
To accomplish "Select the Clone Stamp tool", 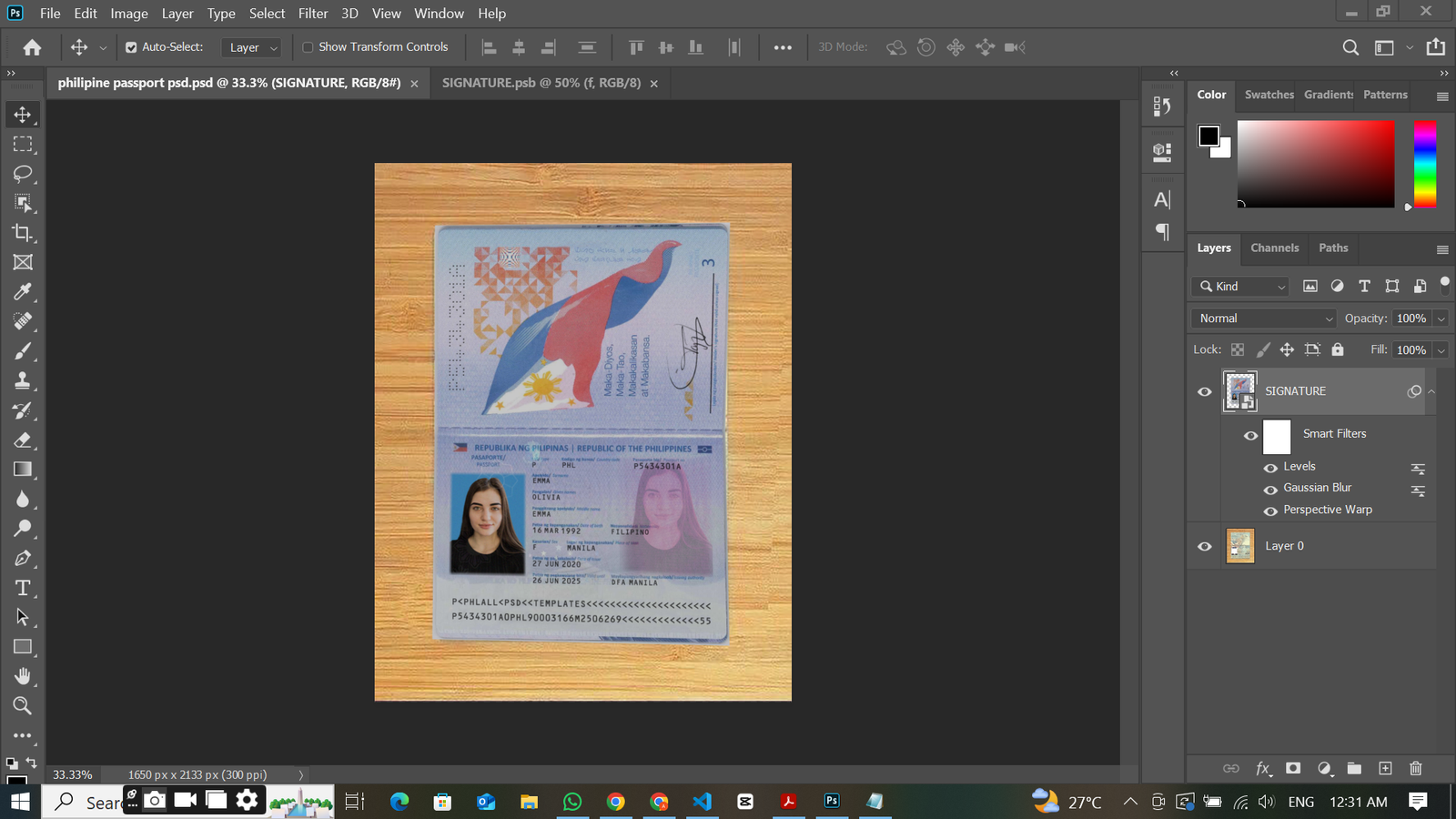I will [23, 380].
